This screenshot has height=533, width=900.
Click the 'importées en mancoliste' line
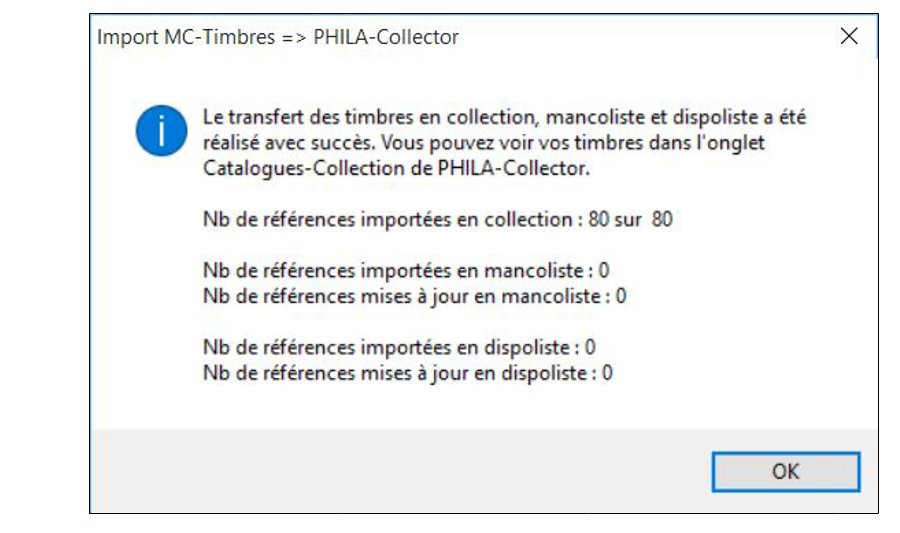pos(406,271)
